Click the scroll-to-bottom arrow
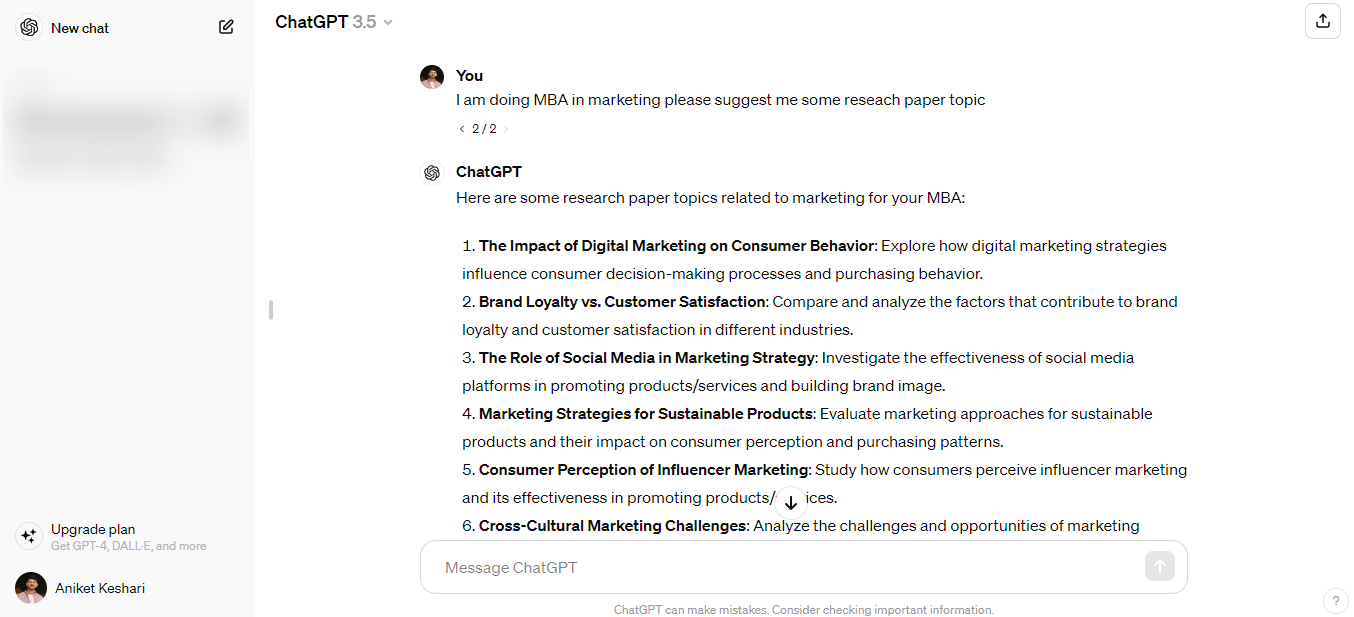Screen dimensions: 1354x617 pos(790,502)
